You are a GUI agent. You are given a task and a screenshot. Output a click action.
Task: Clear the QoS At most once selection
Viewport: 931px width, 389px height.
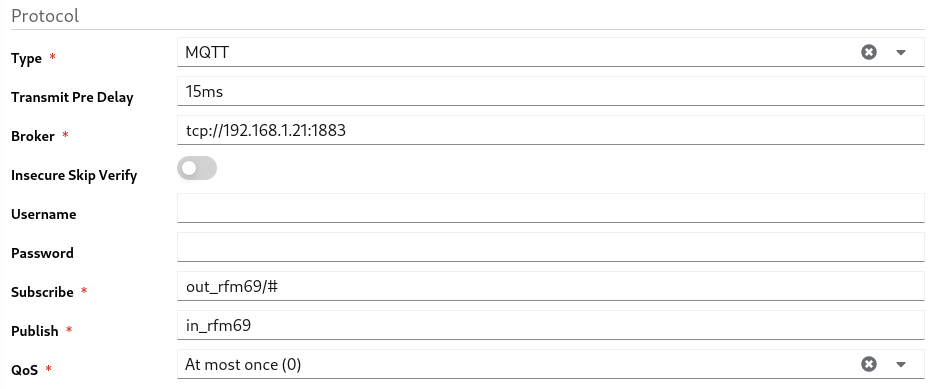point(869,364)
